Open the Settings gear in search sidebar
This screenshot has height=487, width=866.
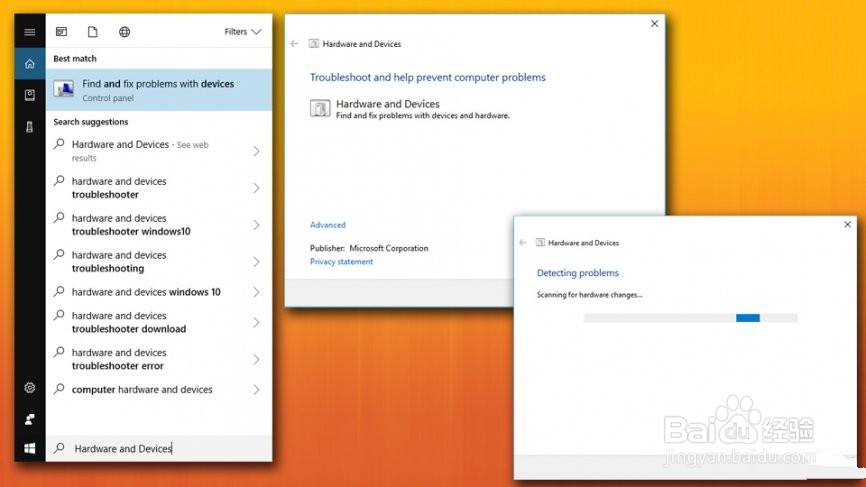point(30,388)
